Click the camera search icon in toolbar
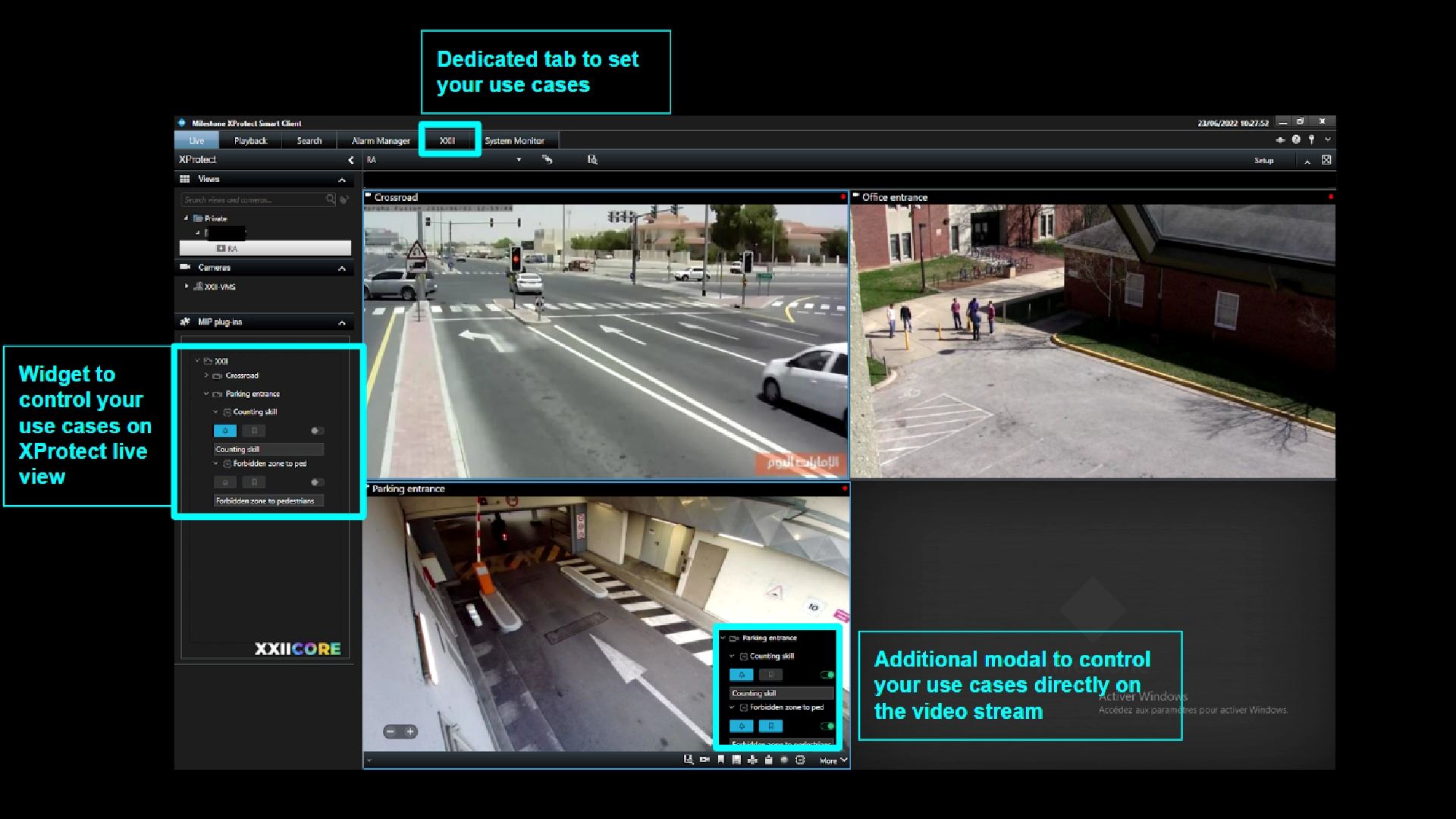Screen dimensions: 1456x819 pos(592,160)
